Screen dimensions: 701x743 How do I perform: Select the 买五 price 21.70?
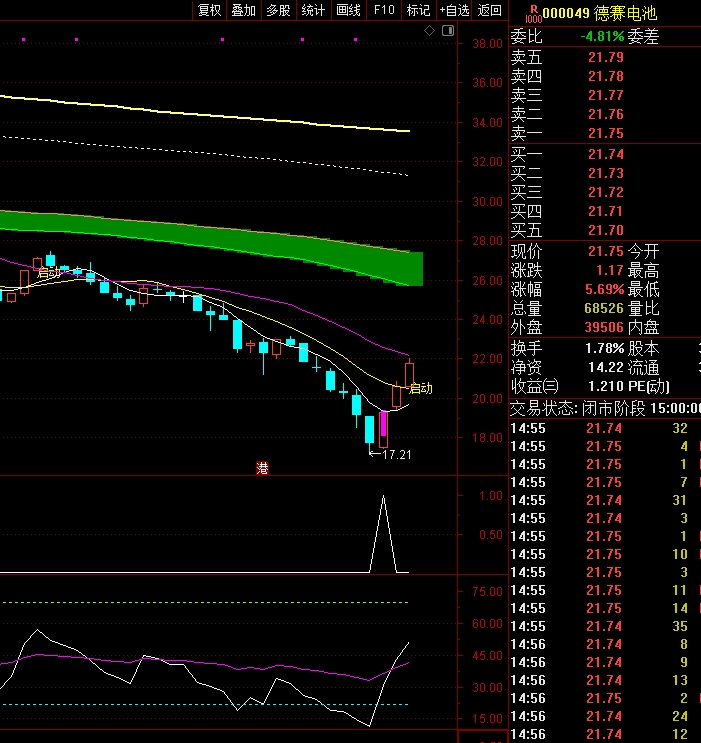click(606, 230)
